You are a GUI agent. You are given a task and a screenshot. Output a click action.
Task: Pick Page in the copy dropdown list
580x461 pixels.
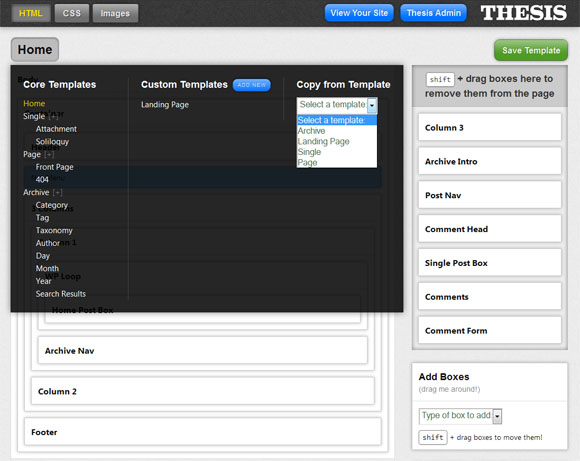(x=337, y=162)
